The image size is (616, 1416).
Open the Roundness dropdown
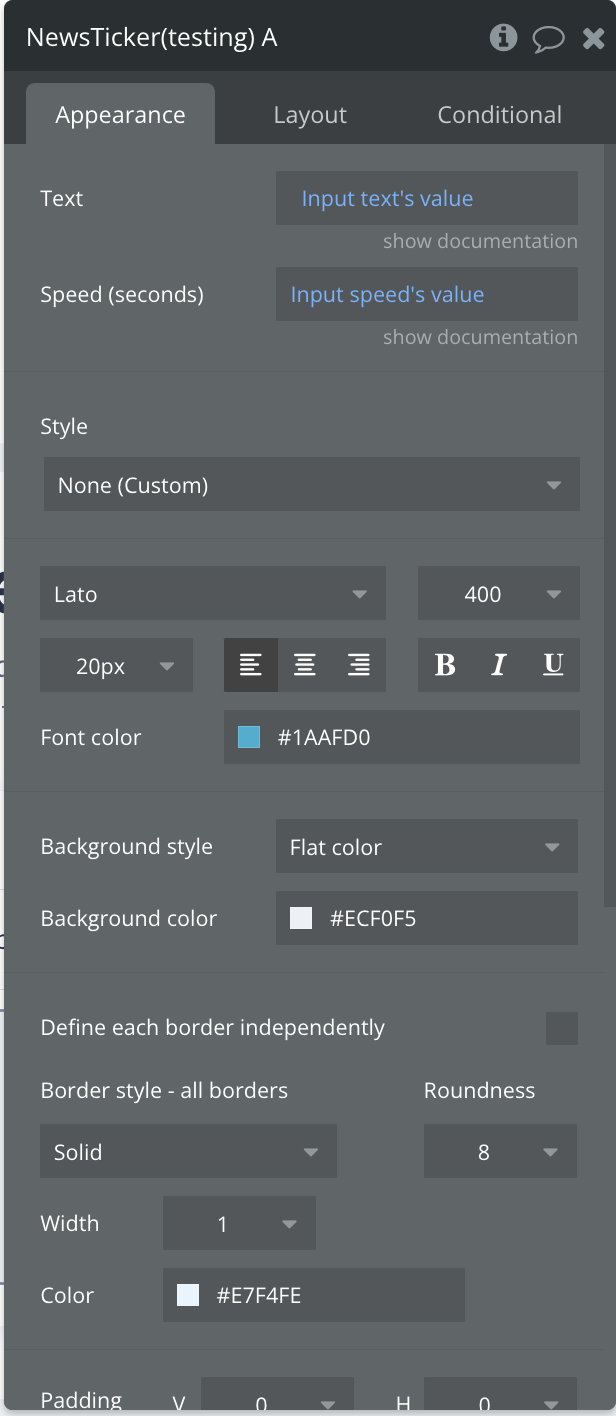tap(500, 1152)
